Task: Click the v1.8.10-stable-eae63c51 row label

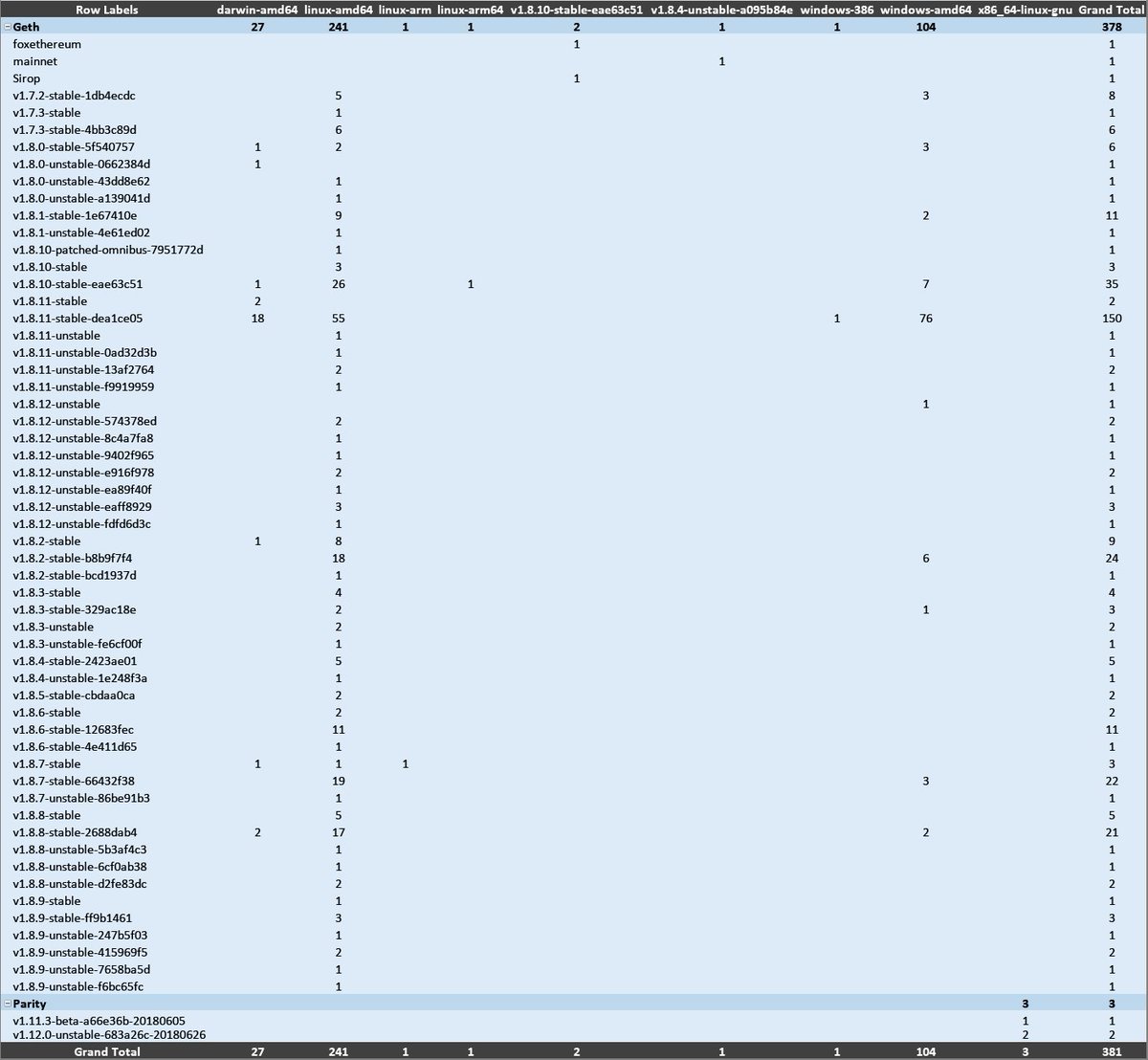Action: click(x=78, y=284)
